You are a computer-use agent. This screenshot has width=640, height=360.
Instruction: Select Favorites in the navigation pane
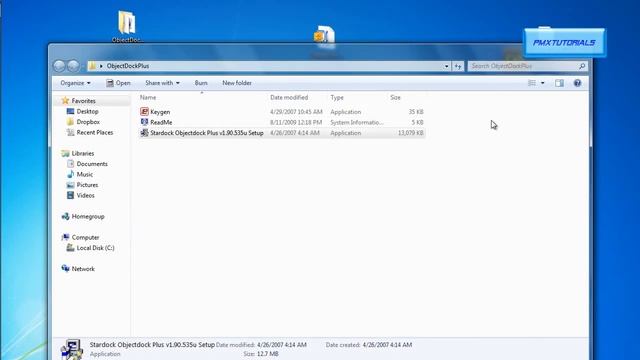(x=83, y=101)
